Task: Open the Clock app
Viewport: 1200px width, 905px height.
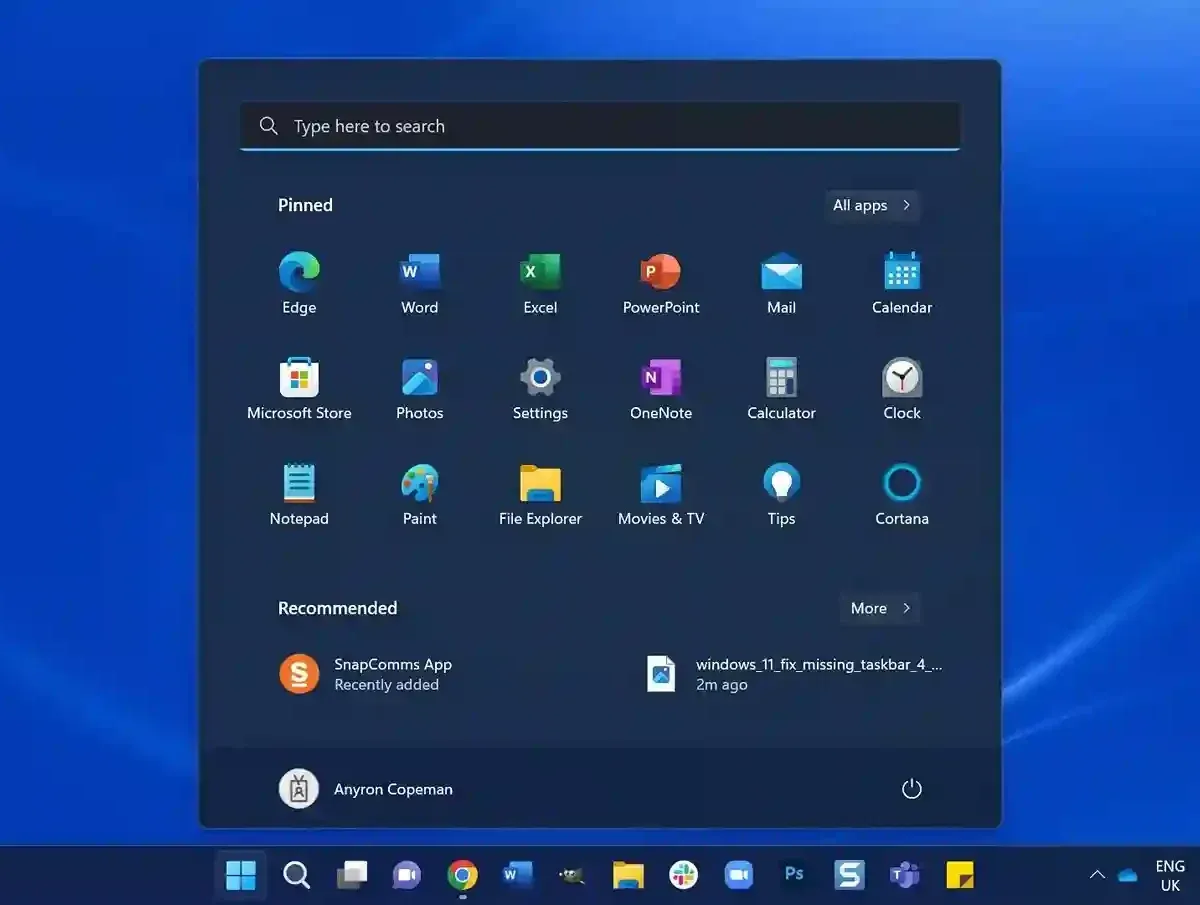Action: tap(902, 389)
